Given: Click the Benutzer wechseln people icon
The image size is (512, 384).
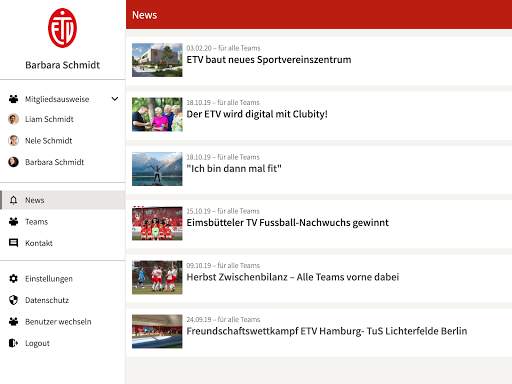Looking at the screenshot, I should (13, 322).
